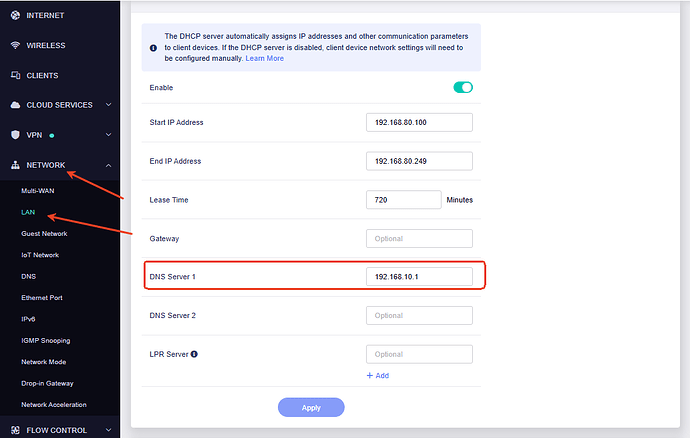Click the Apply button

tap(311, 408)
